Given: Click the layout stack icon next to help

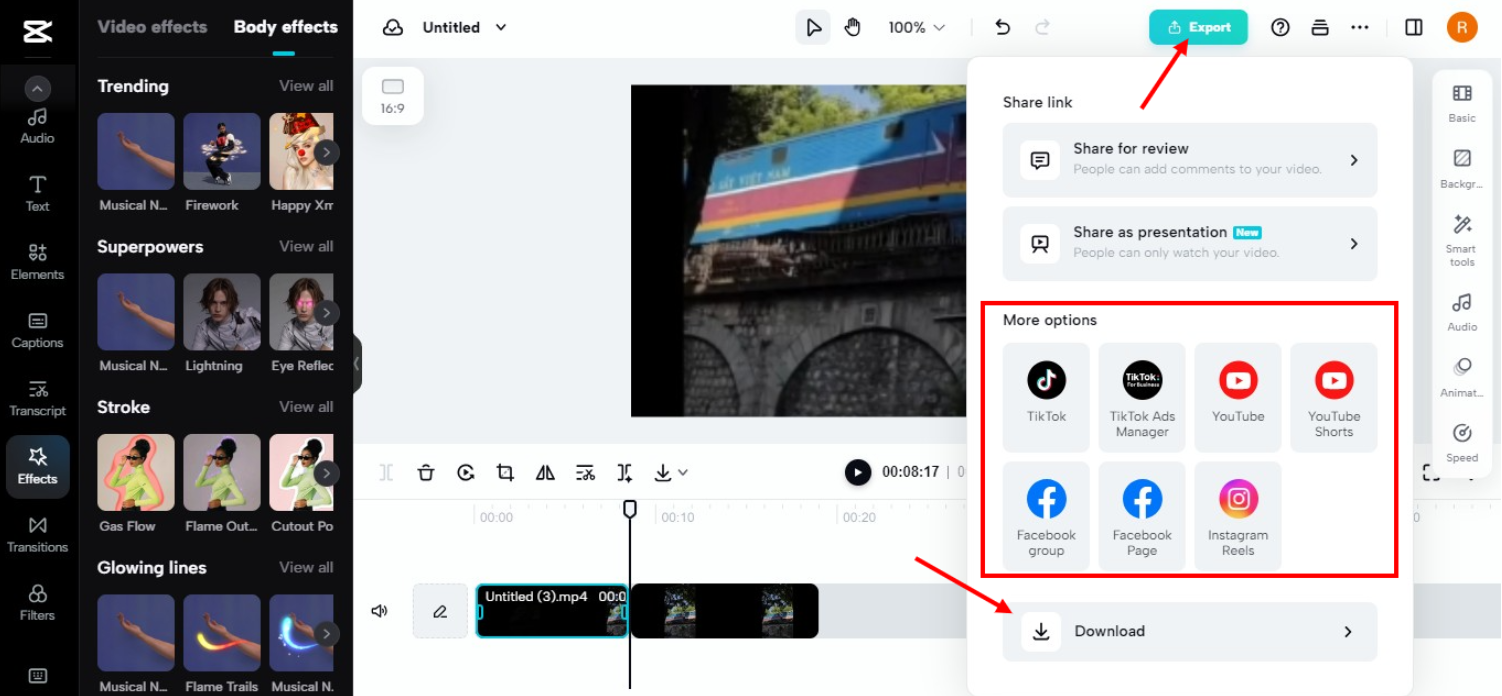Looking at the screenshot, I should 1320,28.
